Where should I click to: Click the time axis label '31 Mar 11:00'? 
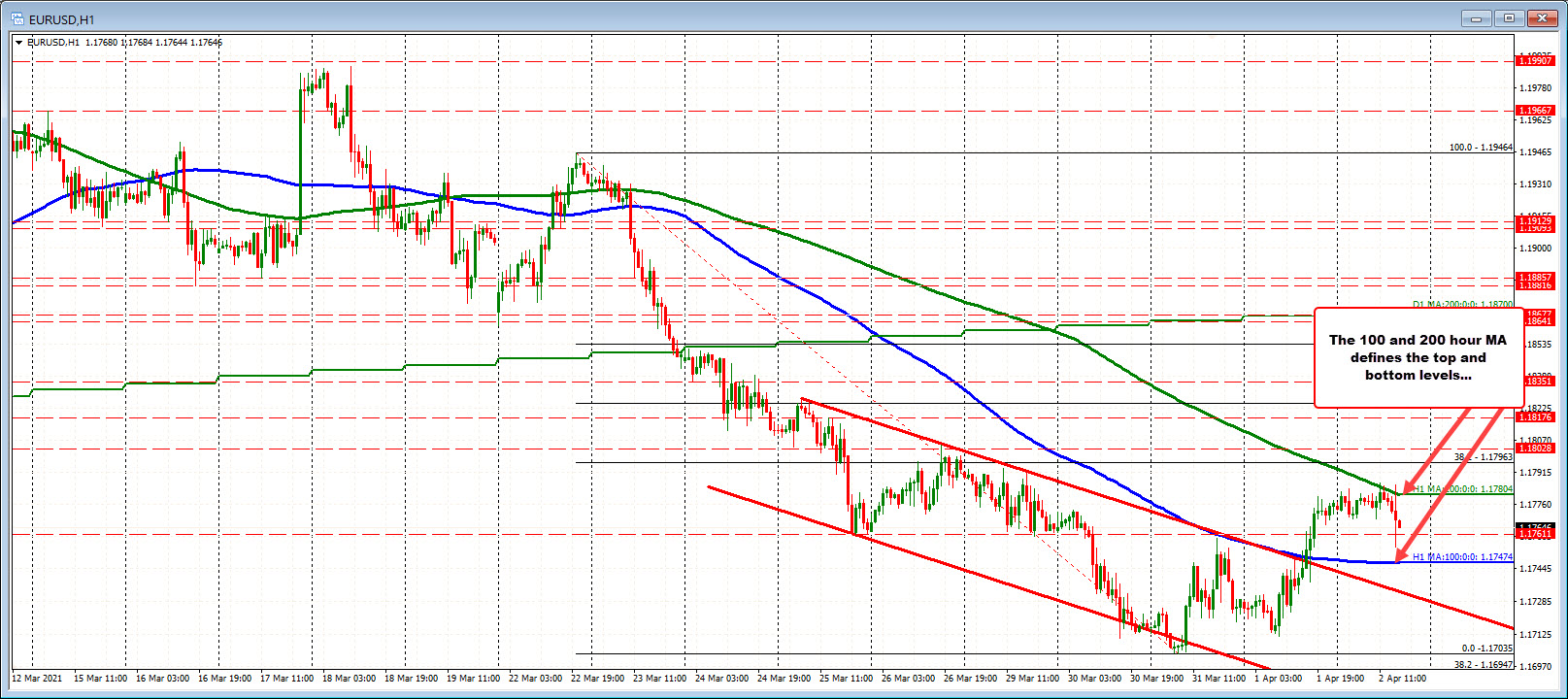point(1218,679)
